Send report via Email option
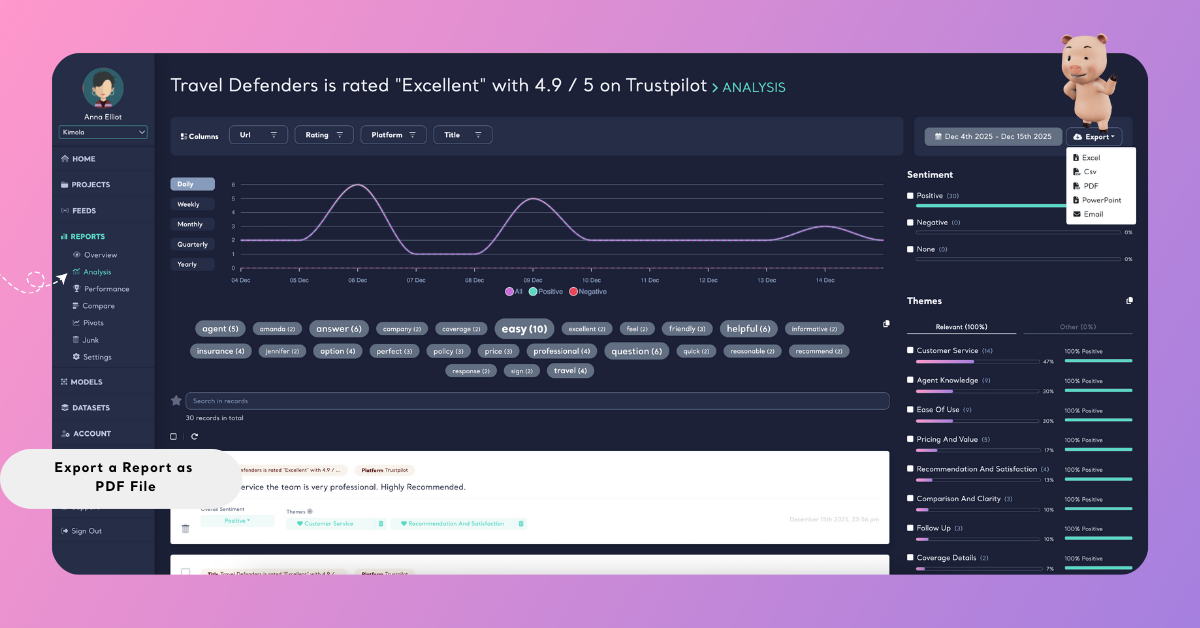Viewport: 1200px width, 628px height. (x=1087, y=214)
